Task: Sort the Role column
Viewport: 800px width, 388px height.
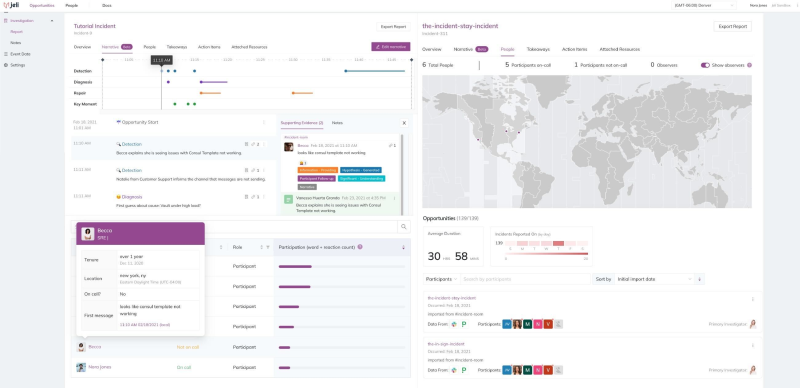Action: click(262, 247)
